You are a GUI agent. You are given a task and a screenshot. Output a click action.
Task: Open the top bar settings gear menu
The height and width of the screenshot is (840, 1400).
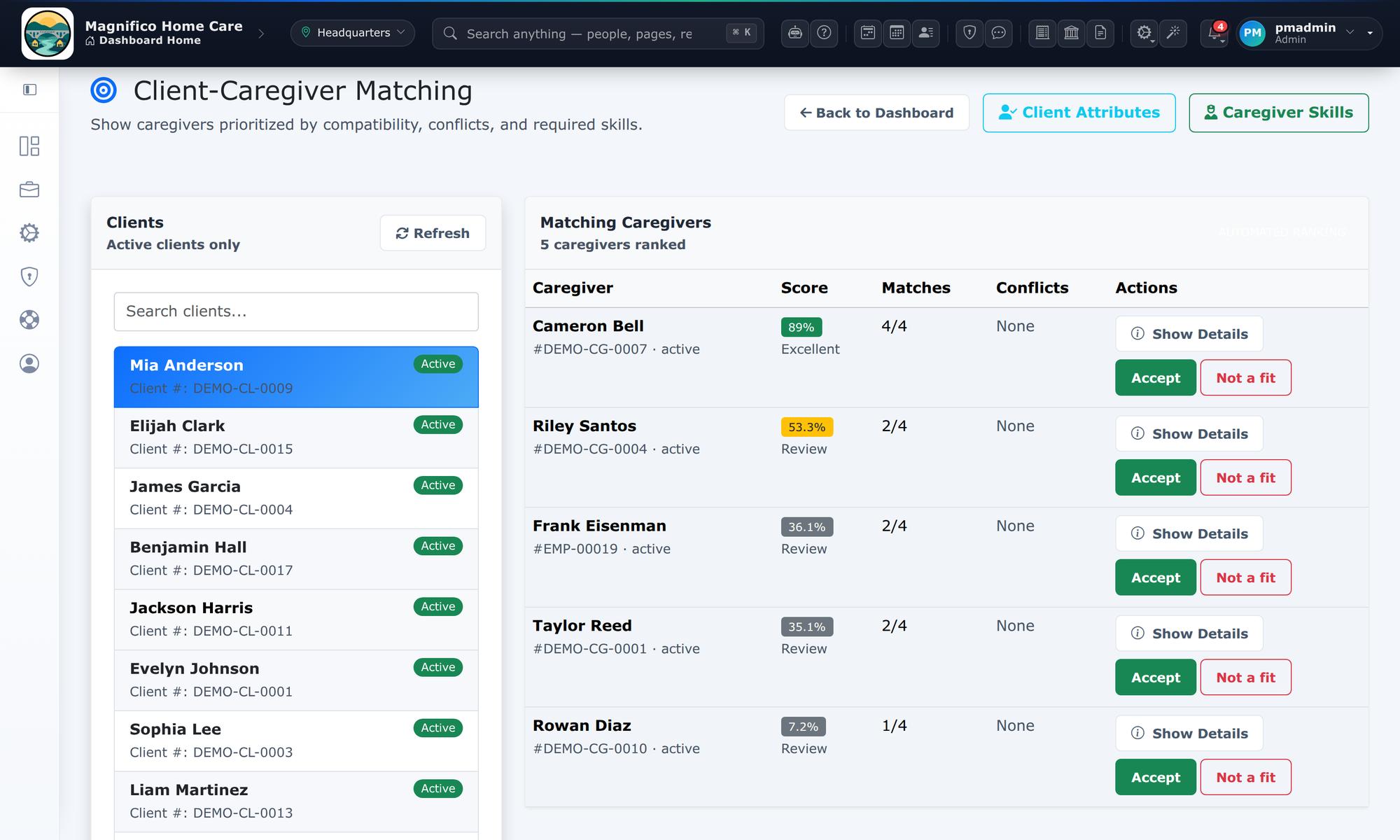(x=1144, y=33)
